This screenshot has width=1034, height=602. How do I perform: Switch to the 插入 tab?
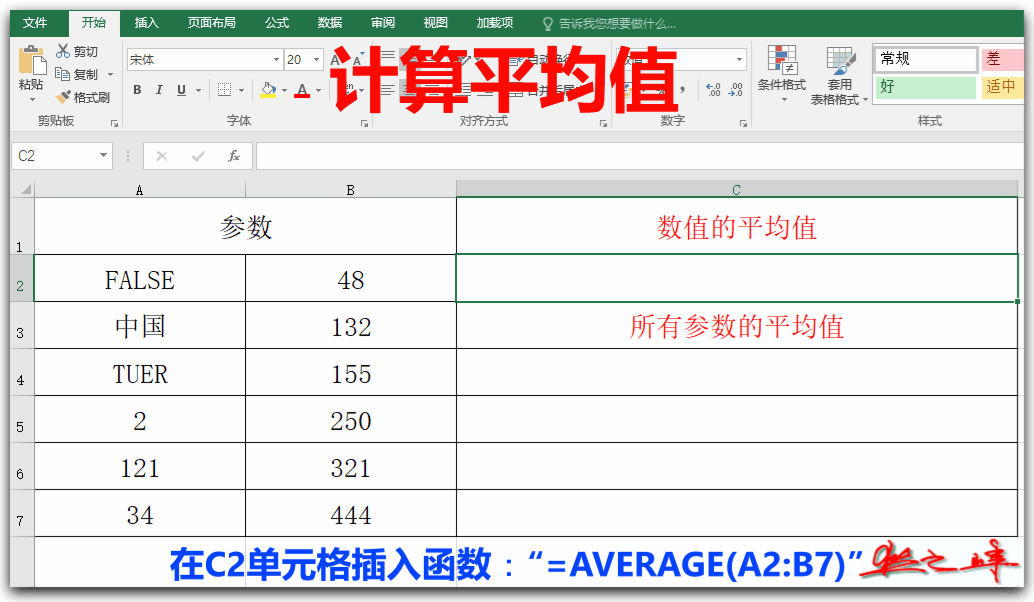(x=146, y=23)
